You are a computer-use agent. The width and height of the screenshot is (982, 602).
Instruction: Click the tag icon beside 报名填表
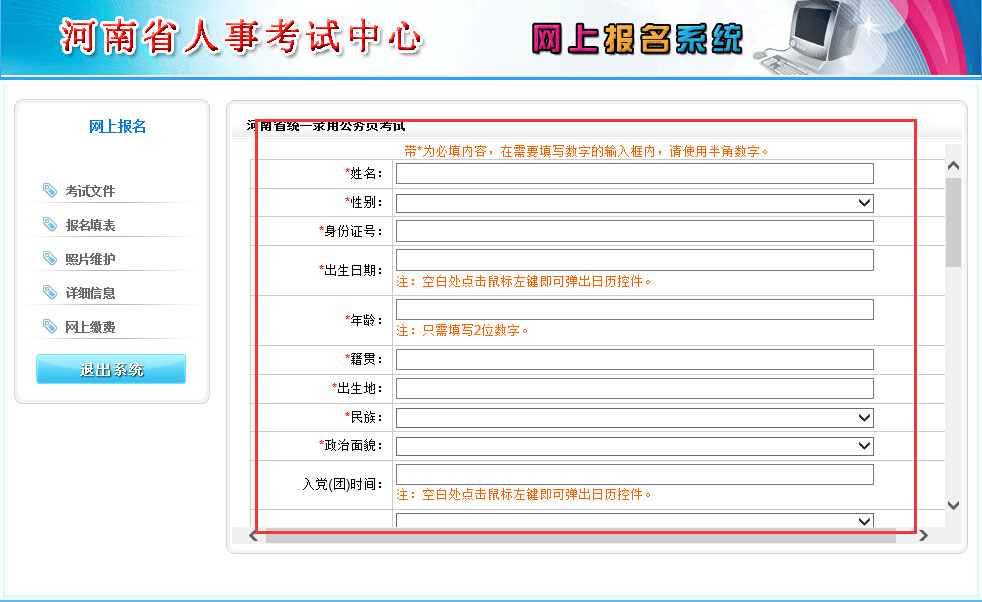coord(50,224)
